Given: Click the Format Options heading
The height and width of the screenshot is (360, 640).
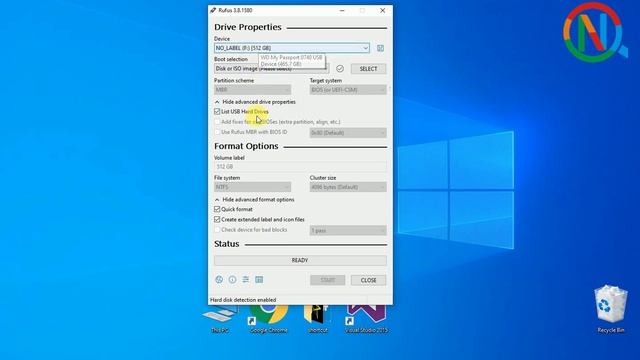Looking at the screenshot, I should tap(246, 146).
